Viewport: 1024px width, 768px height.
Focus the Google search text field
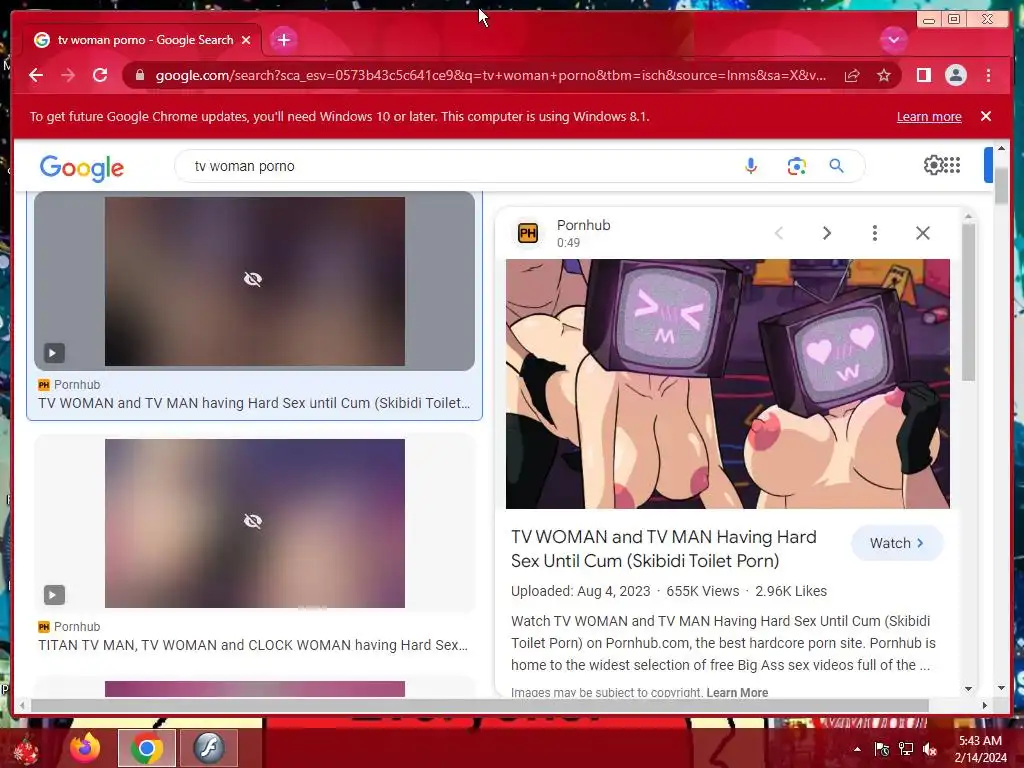pos(457,166)
